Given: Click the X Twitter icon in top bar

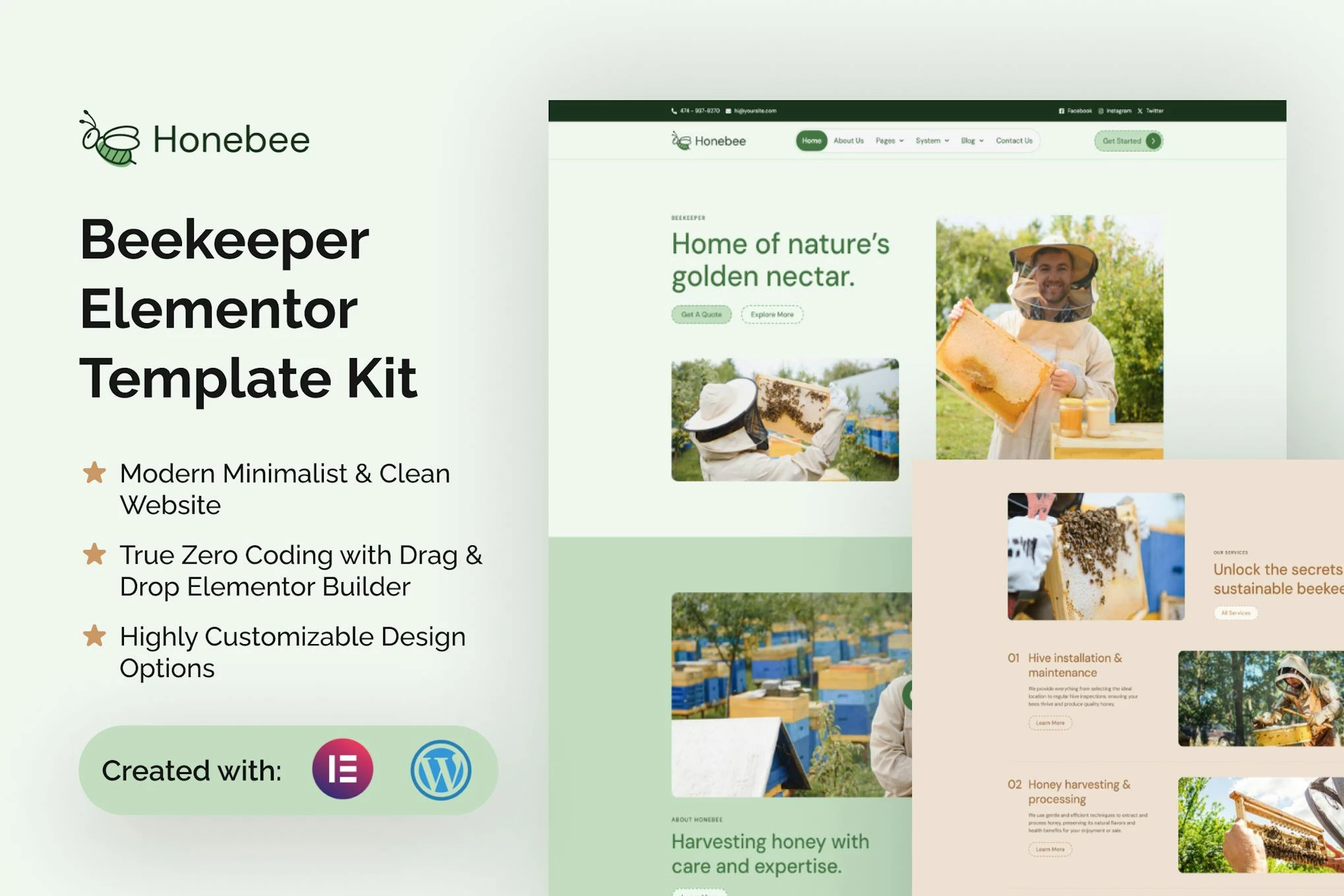Looking at the screenshot, I should [x=1140, y=111].
